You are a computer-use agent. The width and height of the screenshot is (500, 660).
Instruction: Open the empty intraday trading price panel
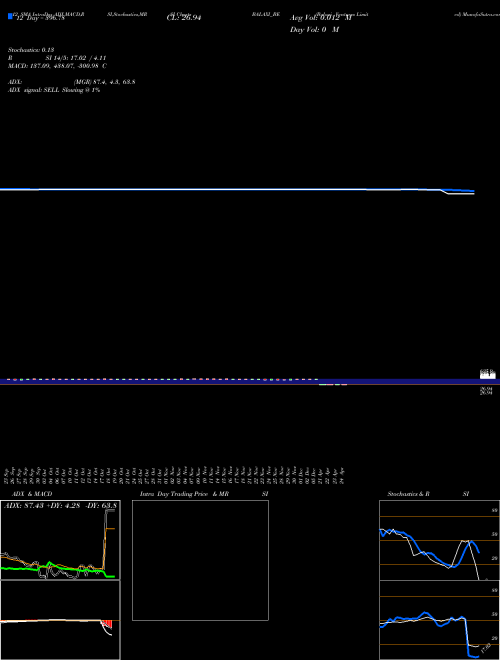[x=200, y=560]
